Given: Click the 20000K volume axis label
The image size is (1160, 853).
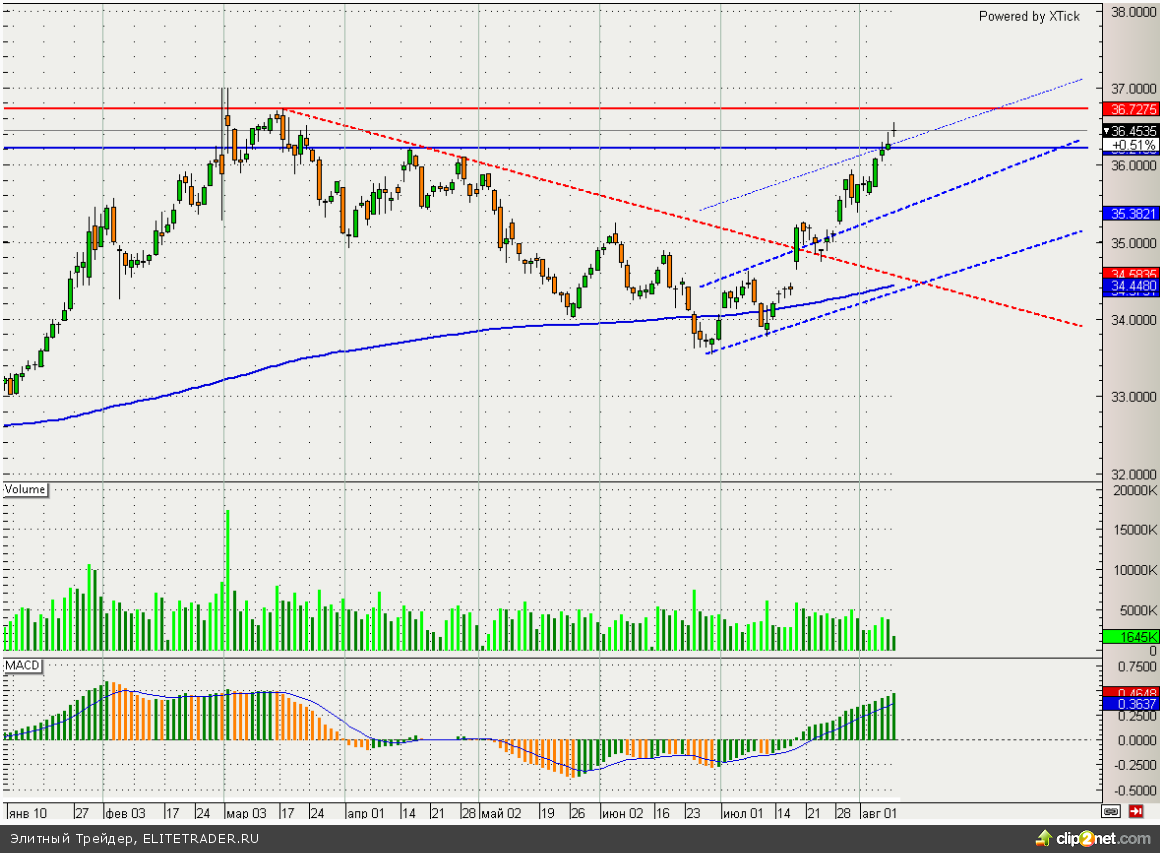Looking at the screenshot, I should coord(1136,490).
